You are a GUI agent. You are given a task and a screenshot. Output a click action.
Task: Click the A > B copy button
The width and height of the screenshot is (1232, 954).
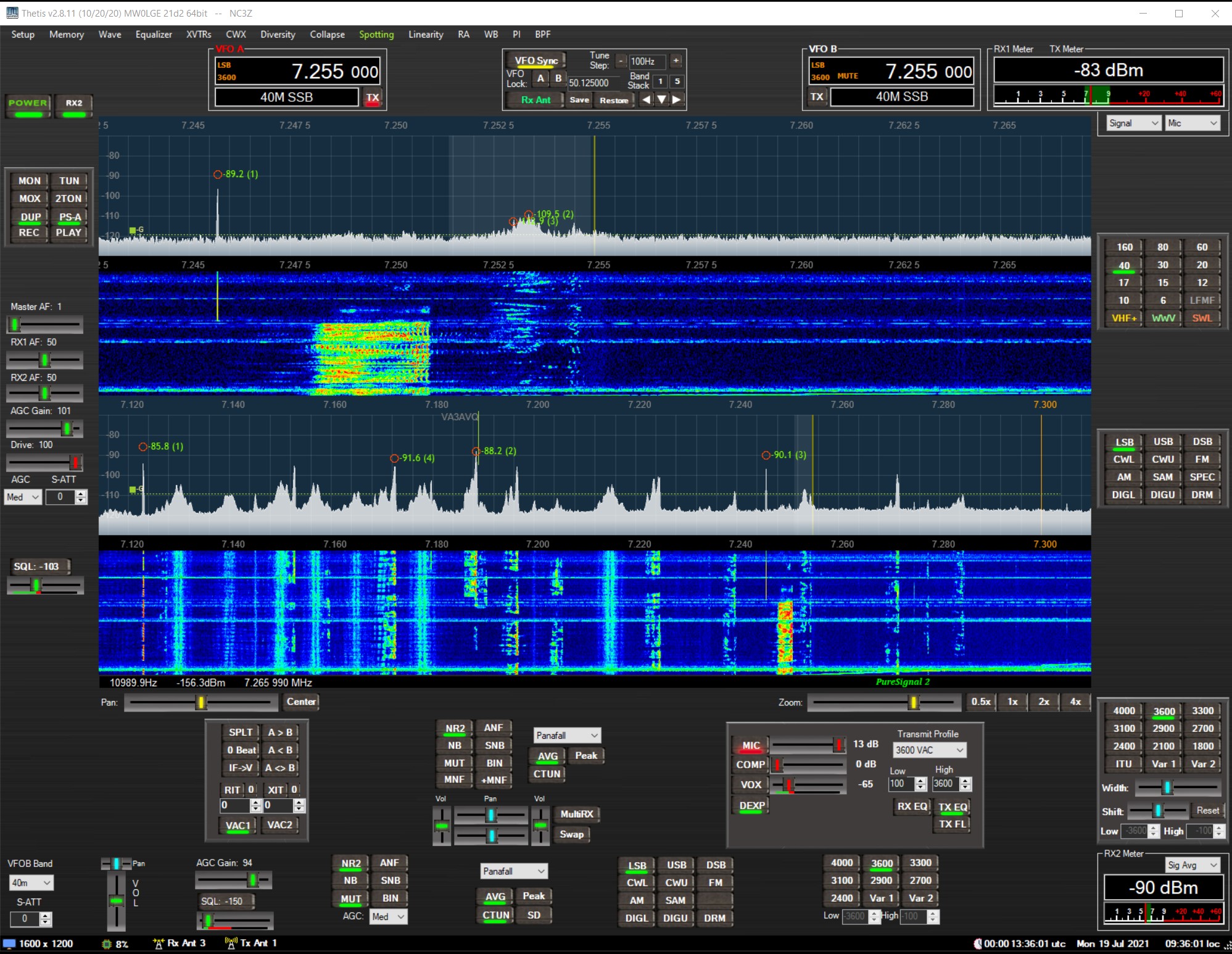pyautogui.click(x=279, y=732)
